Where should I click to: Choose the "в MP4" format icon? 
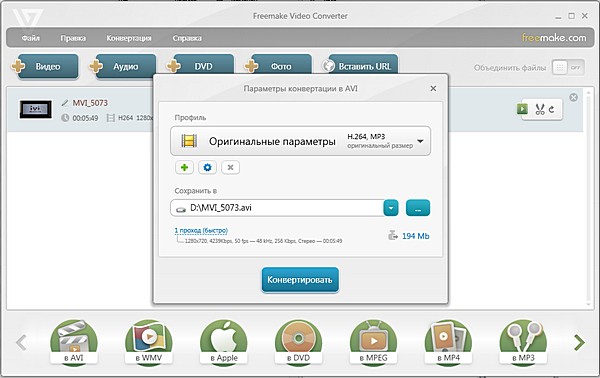[448, 342]
